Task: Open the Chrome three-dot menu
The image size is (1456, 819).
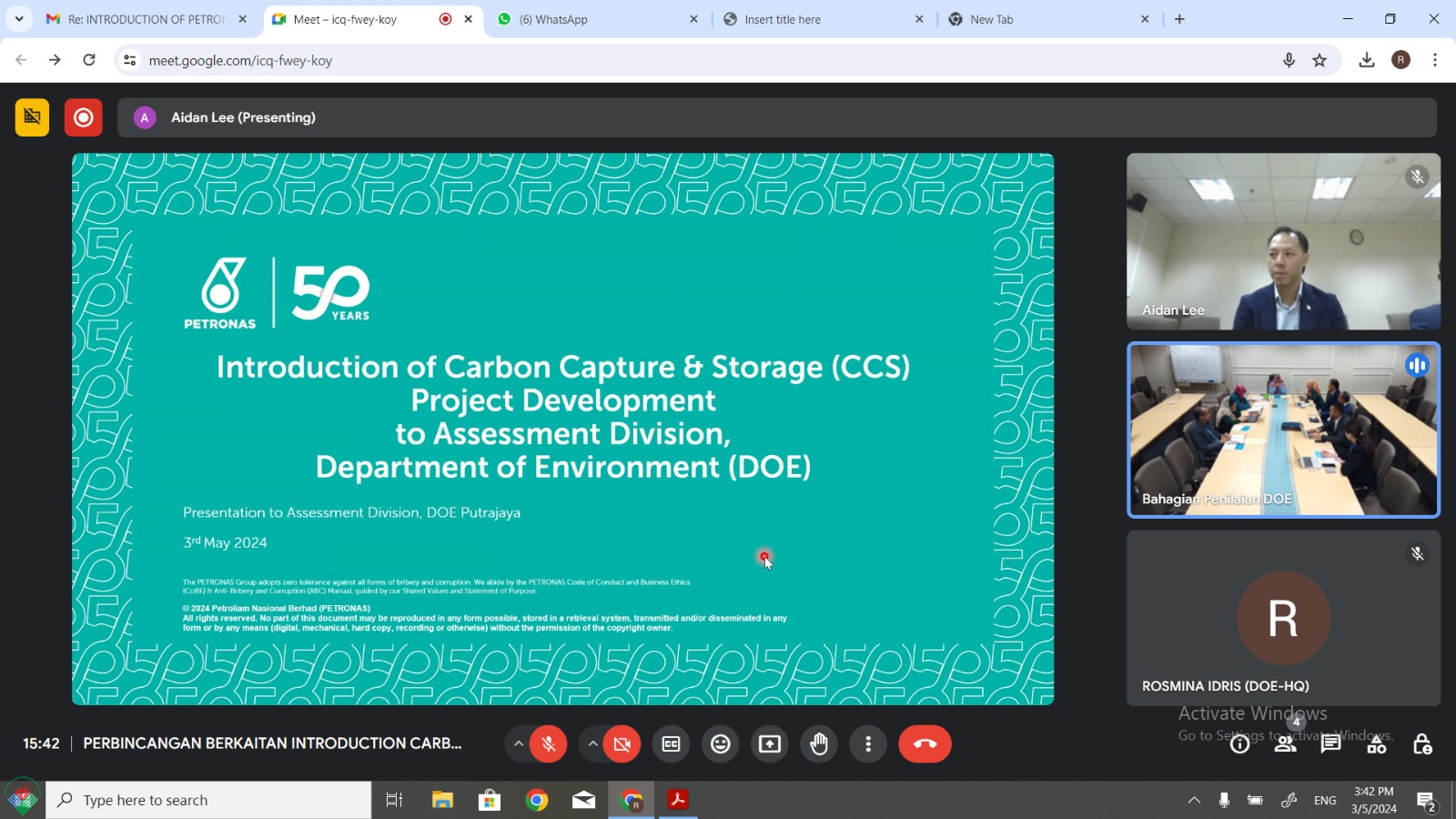Action: click(1435, 60)
